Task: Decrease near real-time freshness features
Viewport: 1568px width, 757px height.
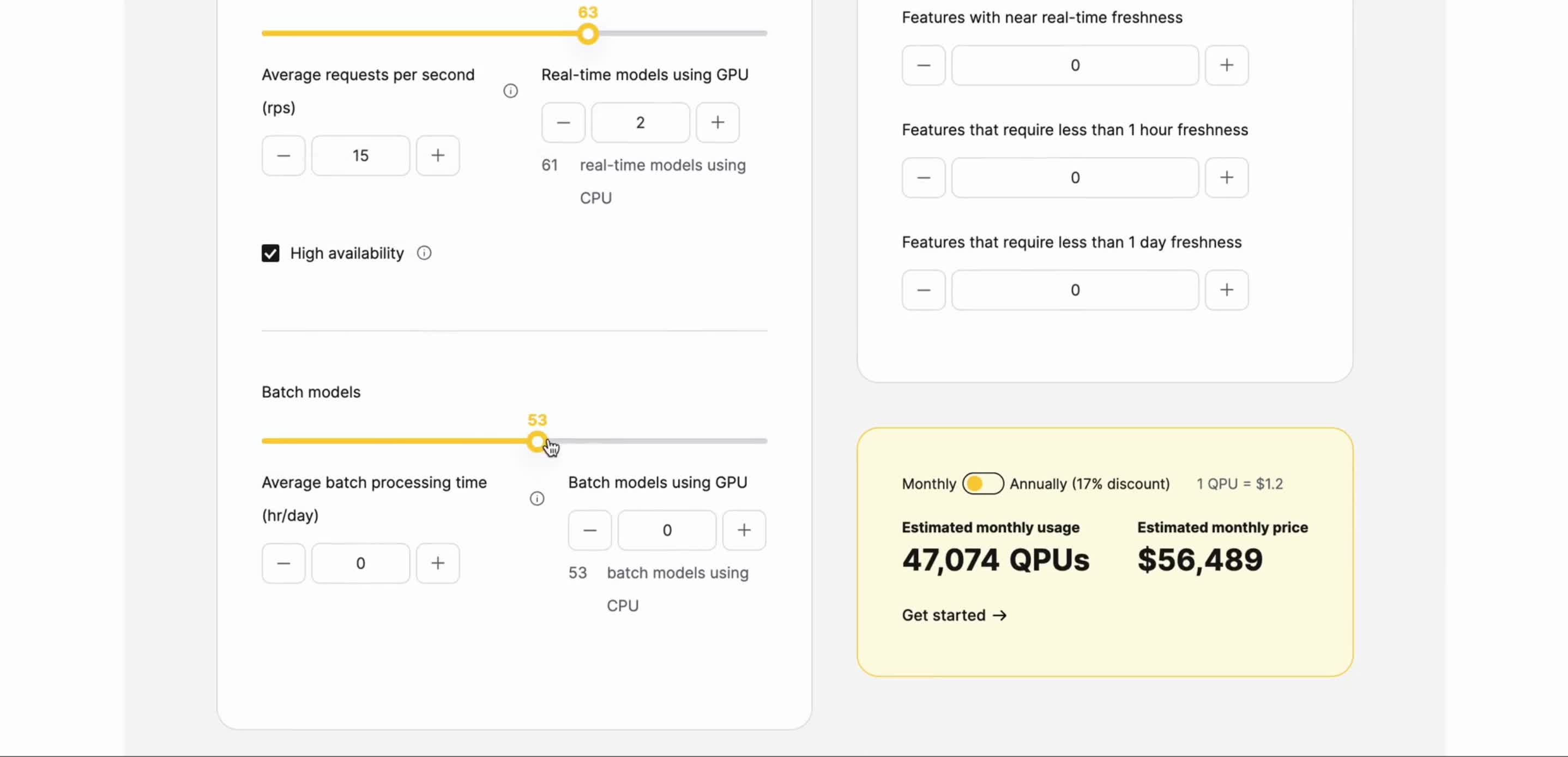Action: coord(924,65)
